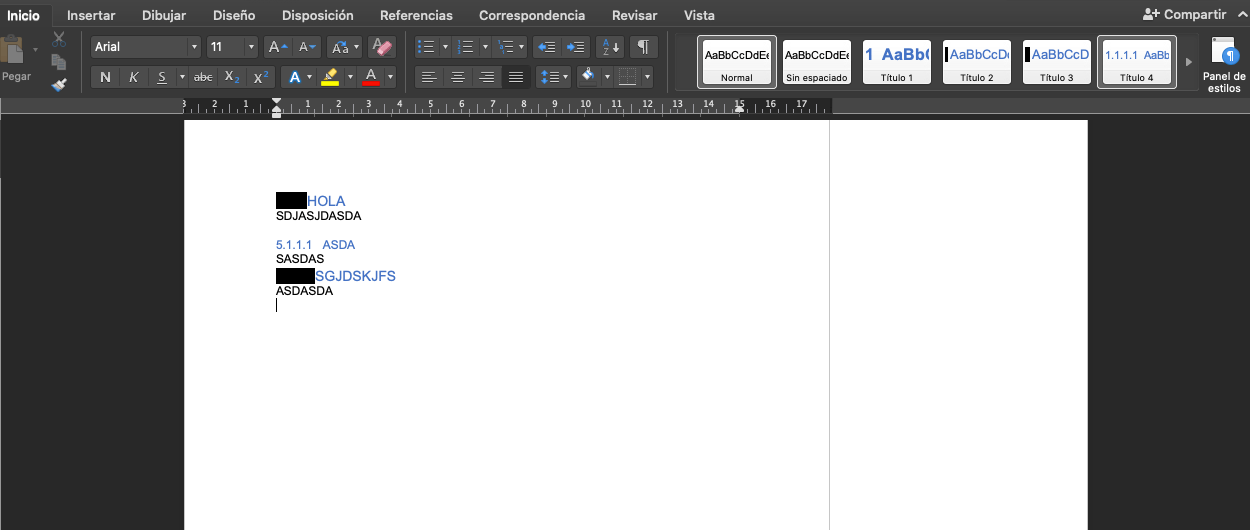This screenshot has width=1250, height=530.
Task: Apply the Sin espaciado style
Action: [817, 62]
